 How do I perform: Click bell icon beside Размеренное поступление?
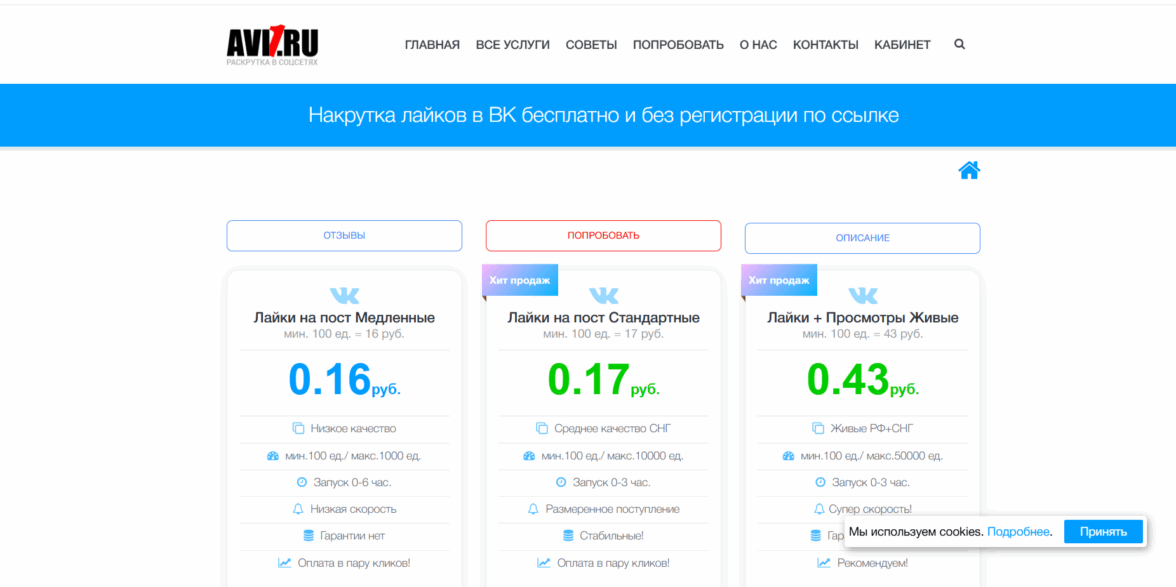[533, 509]
